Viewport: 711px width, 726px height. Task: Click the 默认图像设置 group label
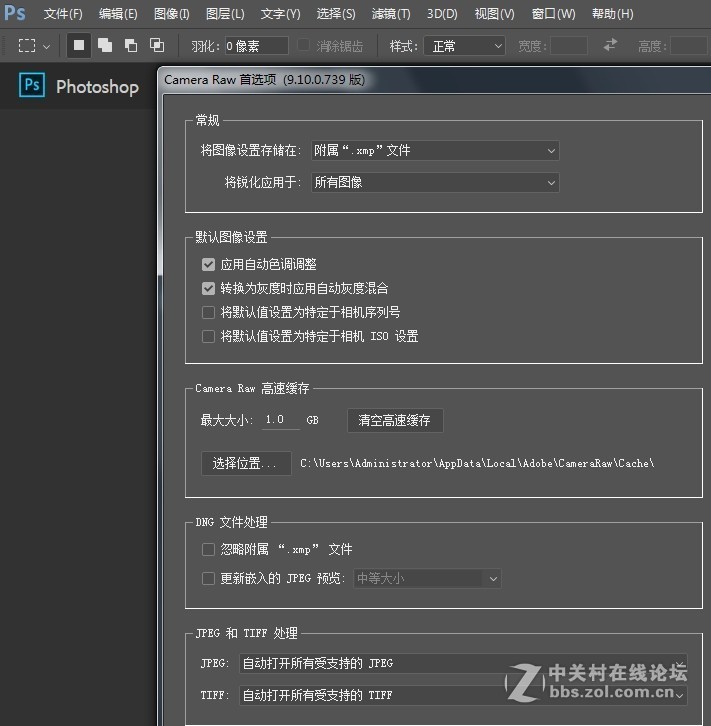tap(231, 237)
